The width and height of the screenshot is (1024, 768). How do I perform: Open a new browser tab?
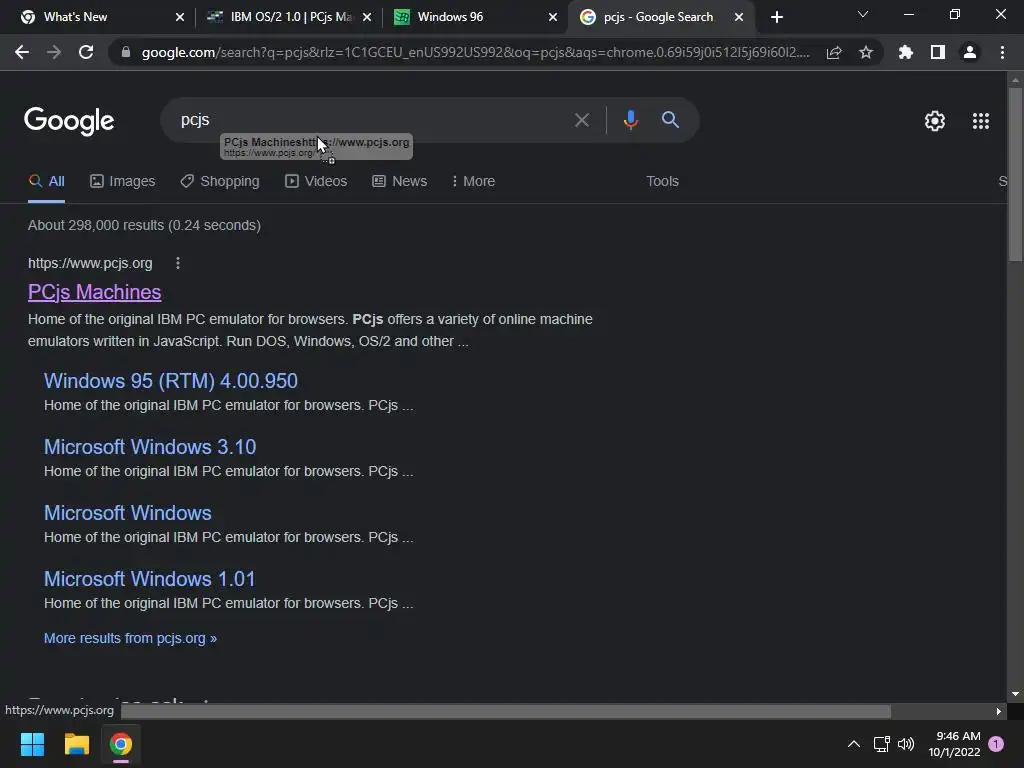776,17
